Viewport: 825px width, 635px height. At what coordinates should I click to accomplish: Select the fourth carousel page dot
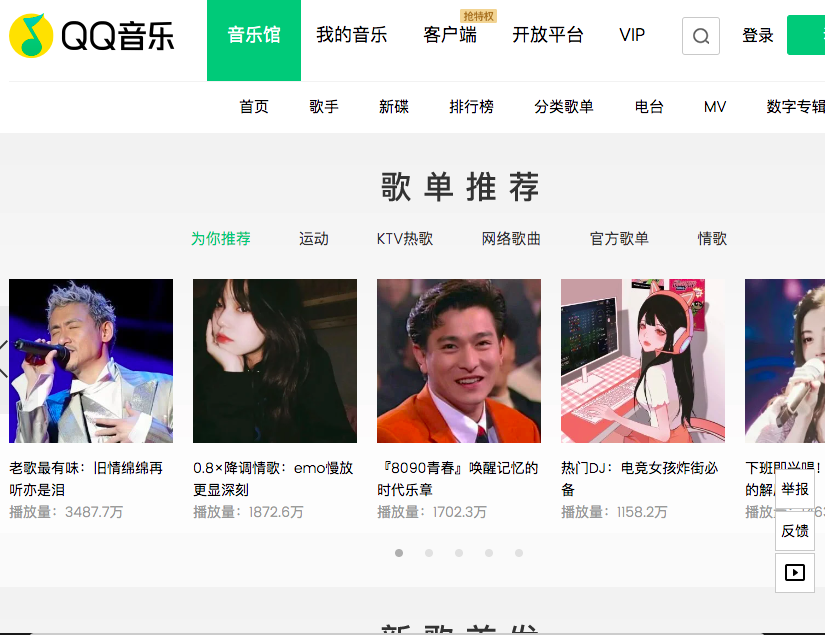point(489,553)
